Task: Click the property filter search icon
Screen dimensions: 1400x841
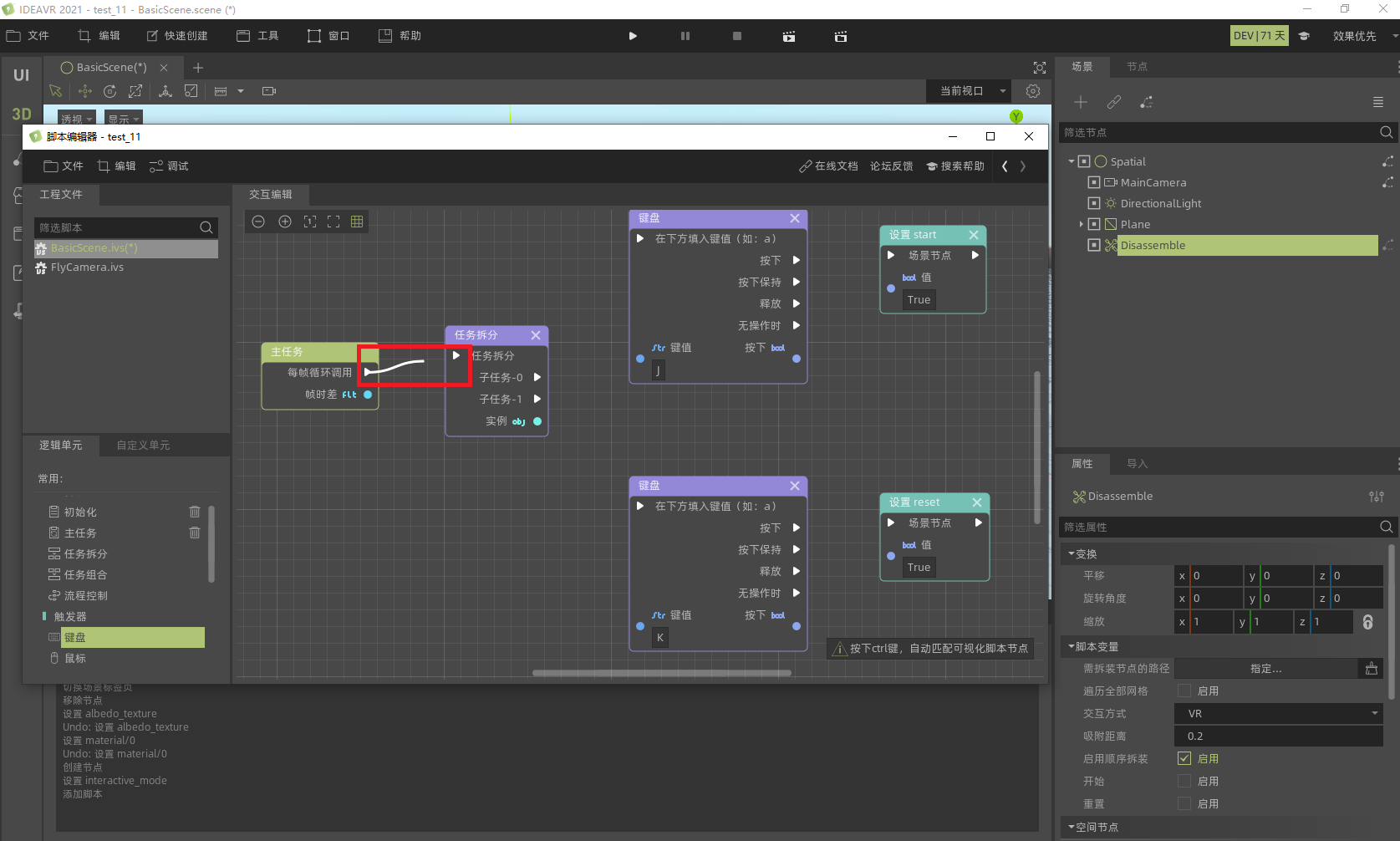Action: click(x=1386, y=527)
